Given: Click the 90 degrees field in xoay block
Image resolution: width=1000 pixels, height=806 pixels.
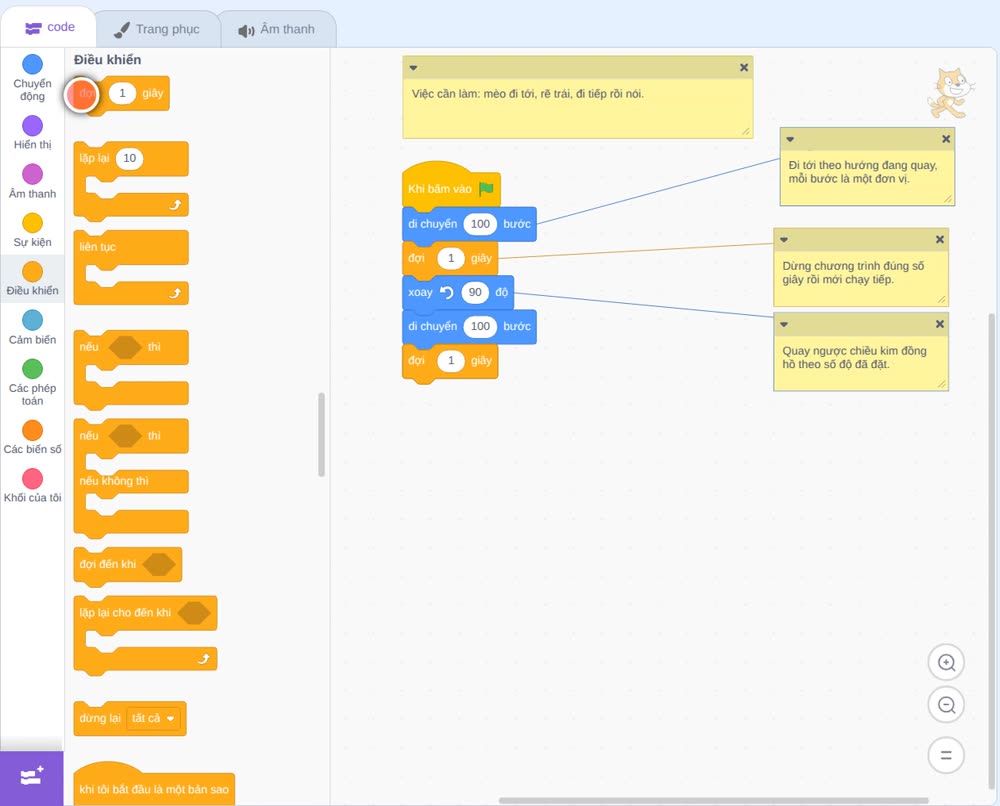Looking at the screenshot, I should pos(475,292).
